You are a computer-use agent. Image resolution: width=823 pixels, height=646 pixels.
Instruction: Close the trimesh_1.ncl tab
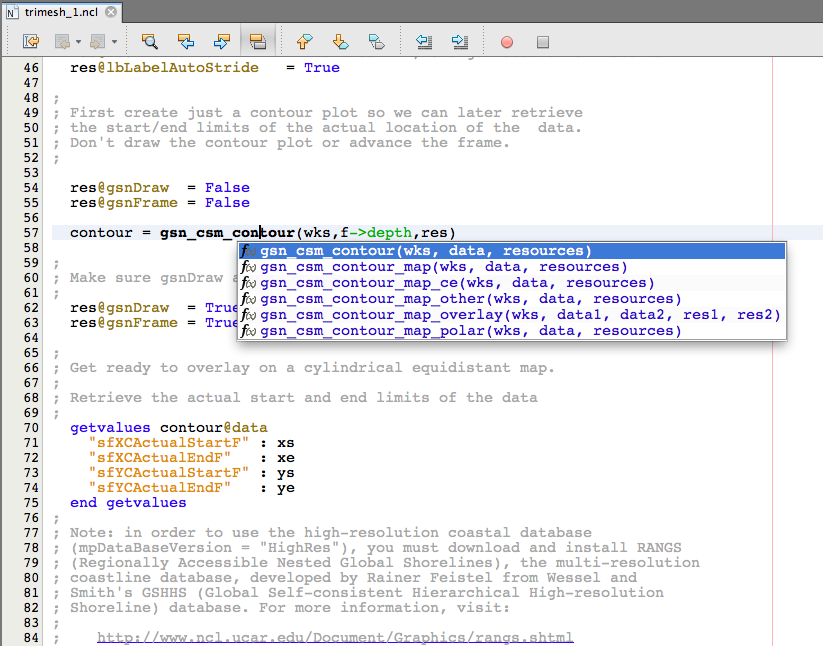(x=110, y=11)
